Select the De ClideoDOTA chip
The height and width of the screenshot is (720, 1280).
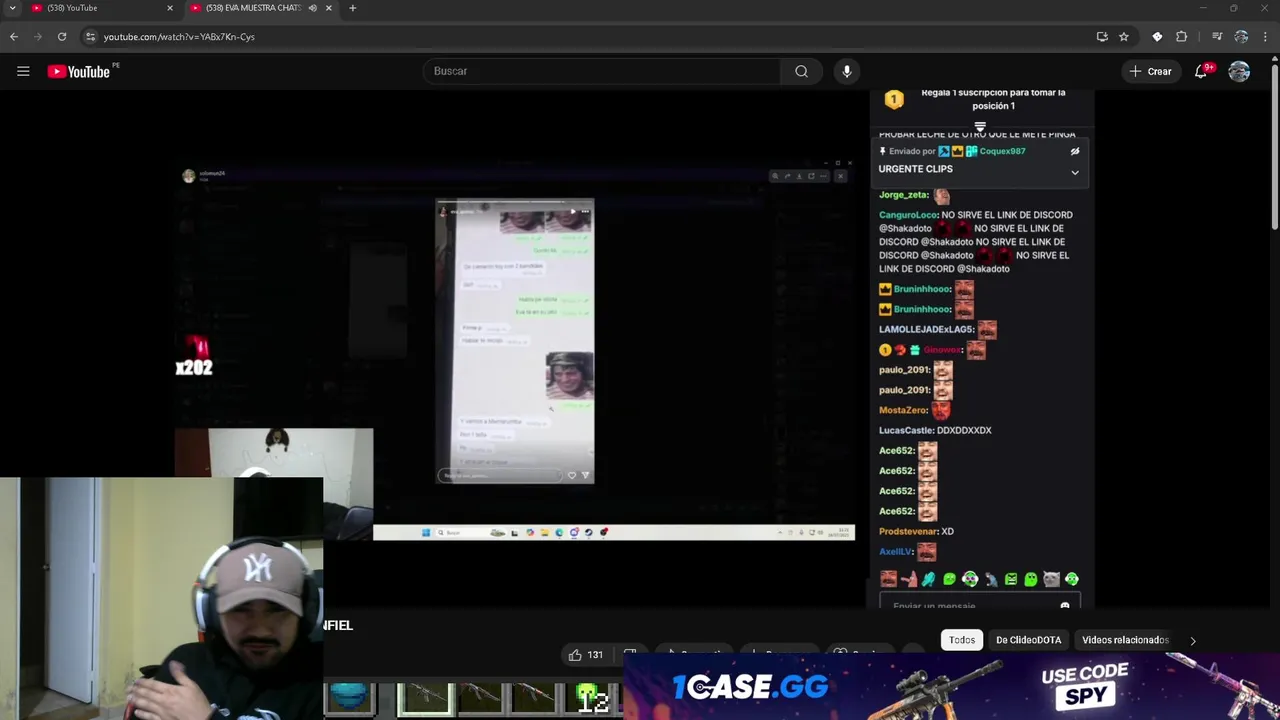coord(1028,640)
